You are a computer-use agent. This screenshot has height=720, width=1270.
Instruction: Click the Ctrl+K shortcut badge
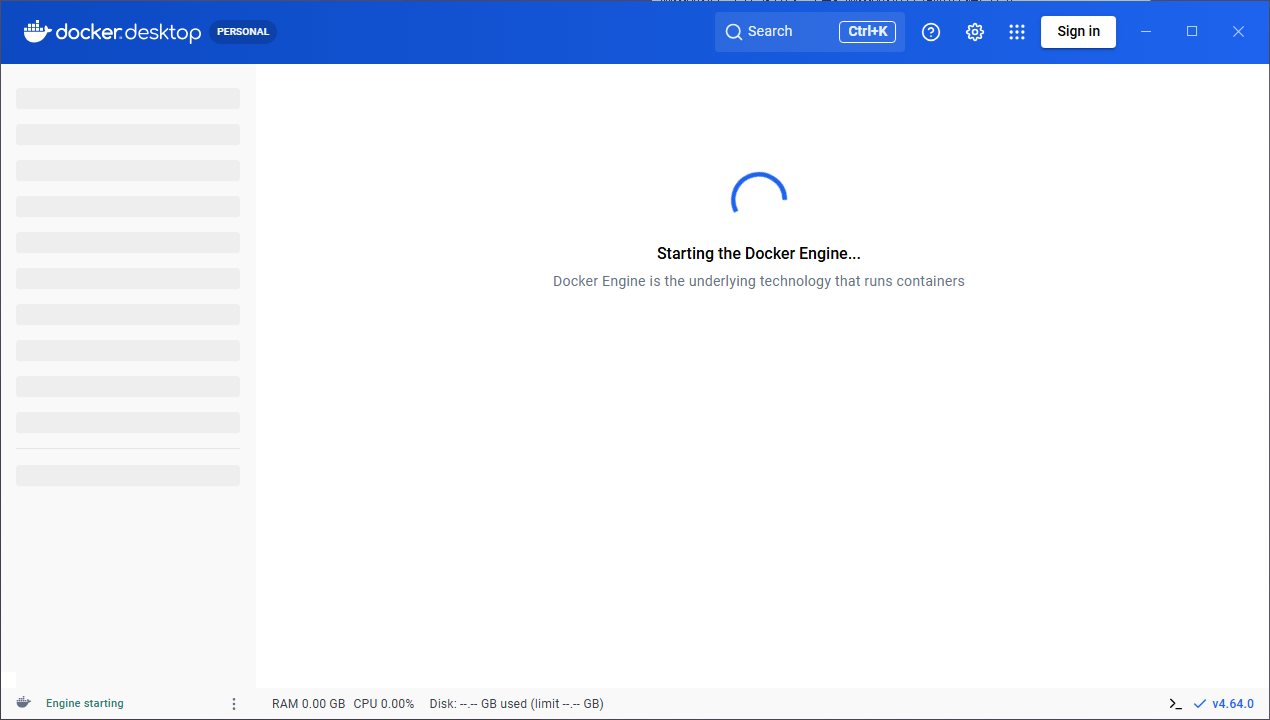pyautogui.click(x=867, y=32)
